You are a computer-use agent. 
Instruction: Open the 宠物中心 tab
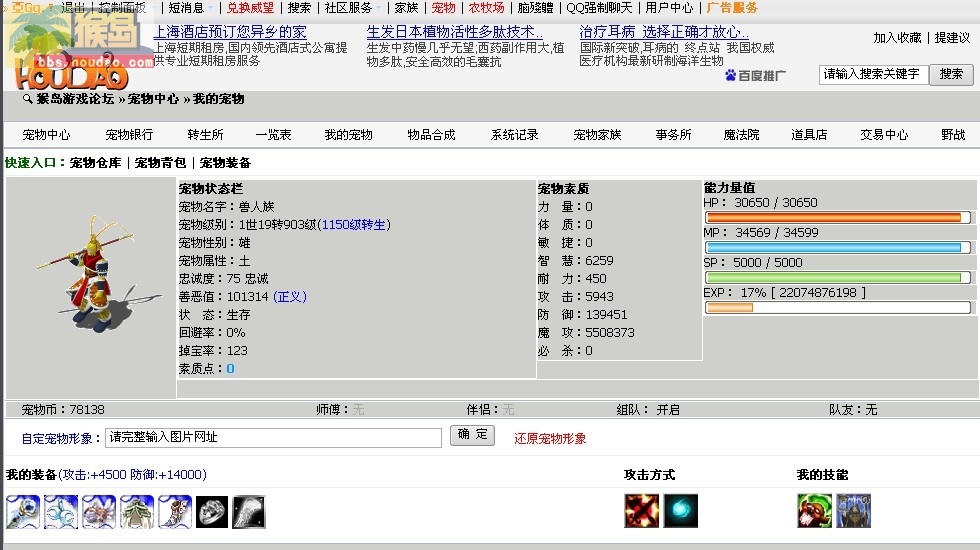(46, 134)
